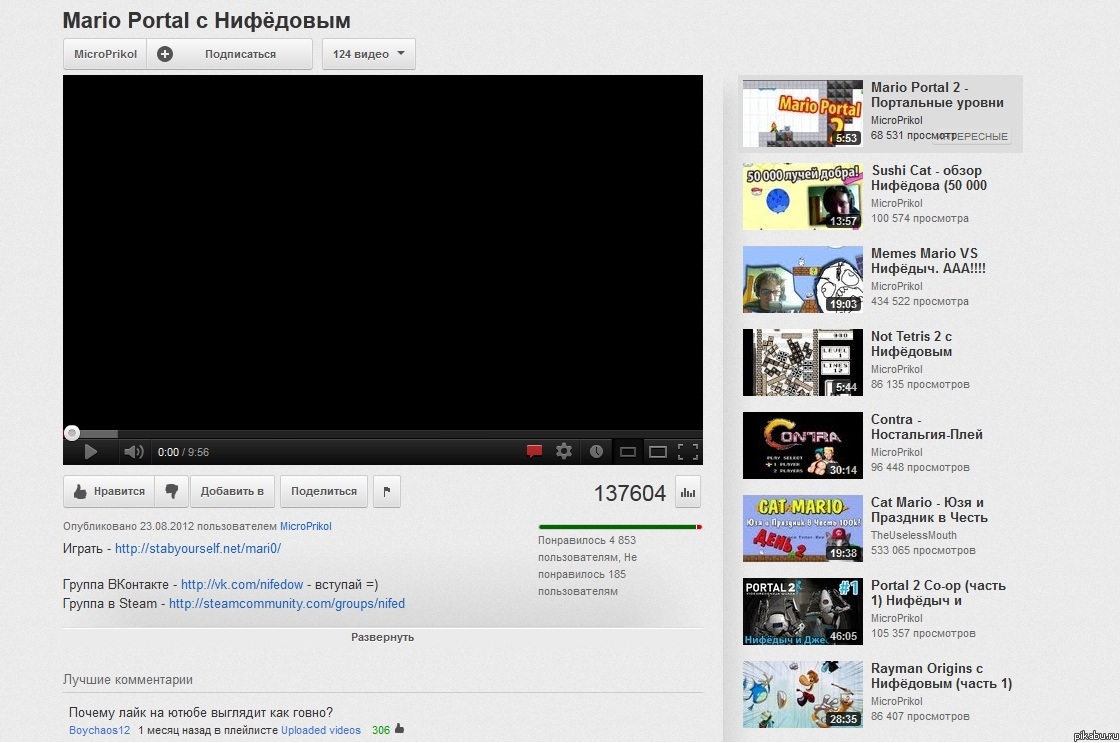The image size is (1120, 743).
Task: Open the TheUselessMouth channel name
Action: pos(914,535)
